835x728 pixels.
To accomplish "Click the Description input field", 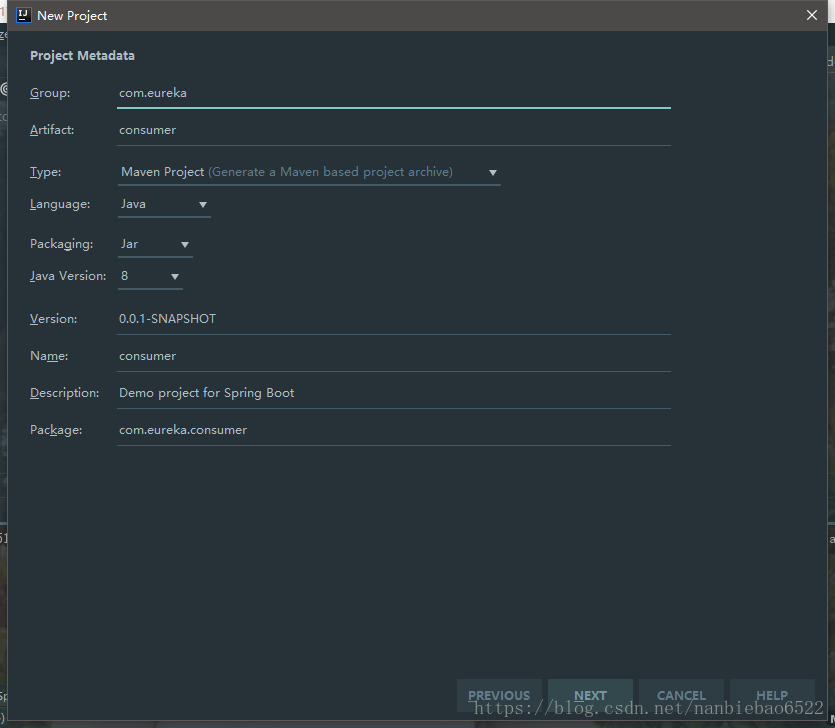I will point(393,393).
